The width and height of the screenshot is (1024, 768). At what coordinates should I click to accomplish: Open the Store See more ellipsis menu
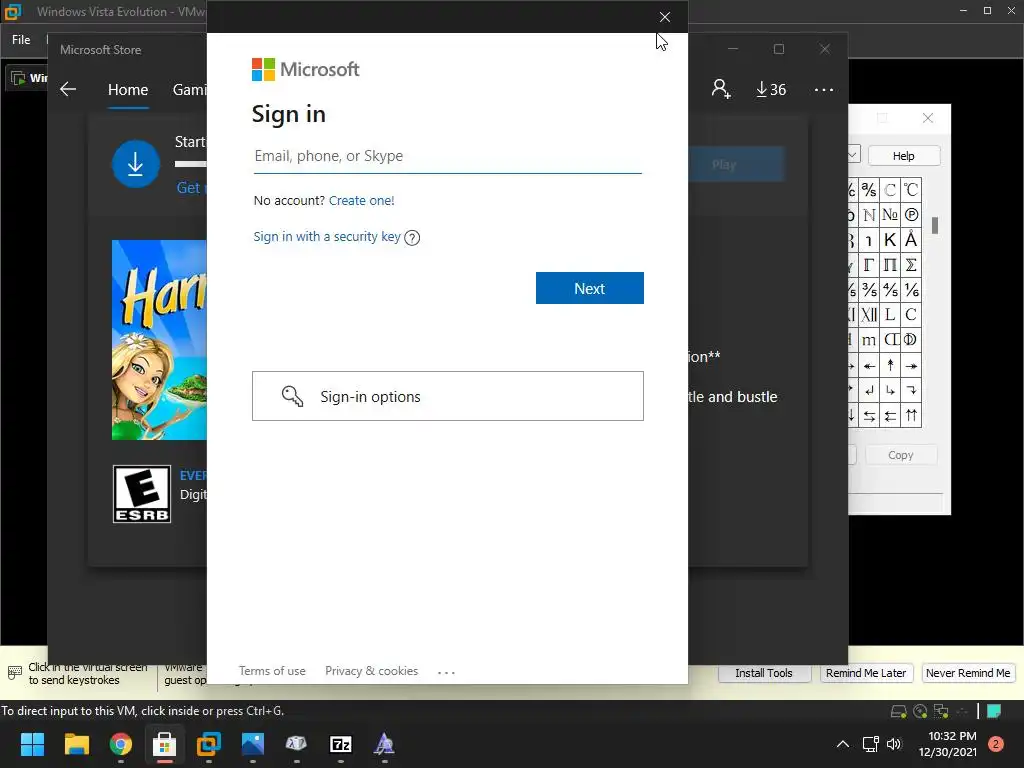pos(824,89)
